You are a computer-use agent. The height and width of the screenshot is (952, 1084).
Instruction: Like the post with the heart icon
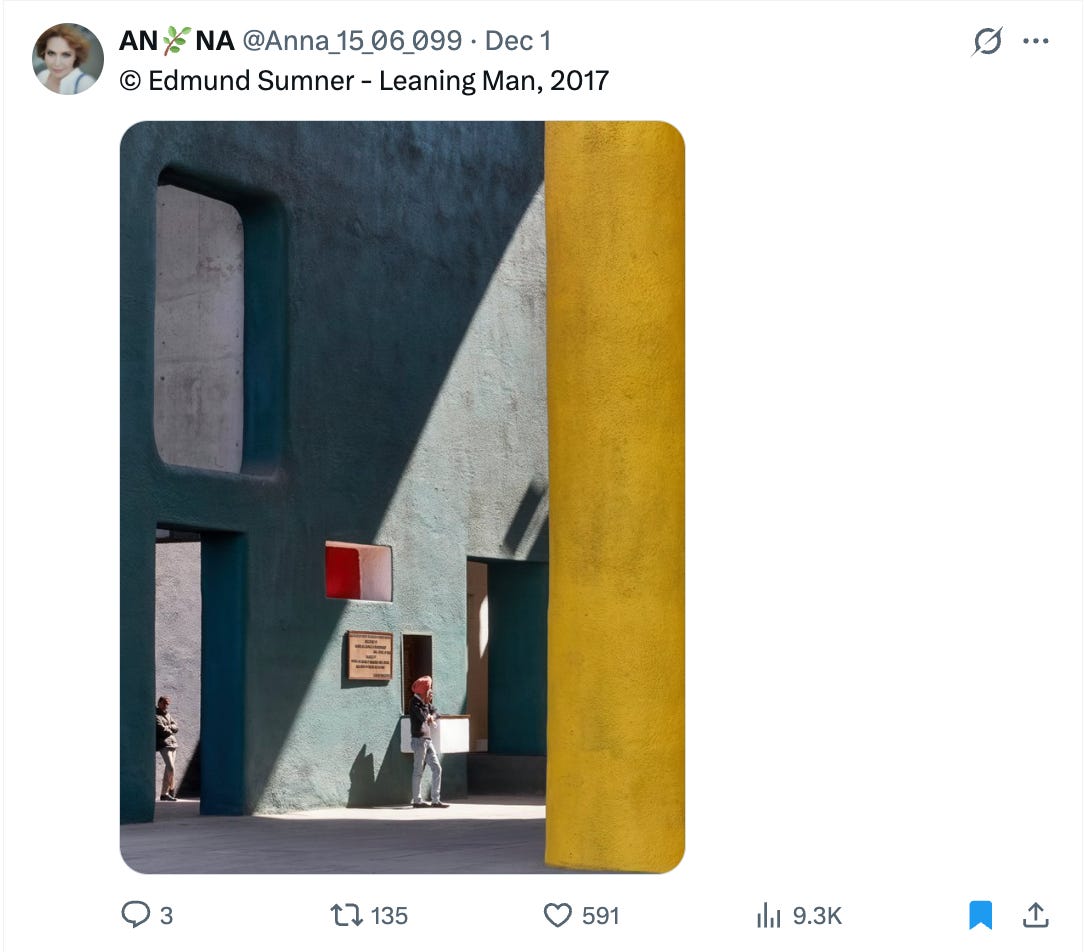pos(557,915)
